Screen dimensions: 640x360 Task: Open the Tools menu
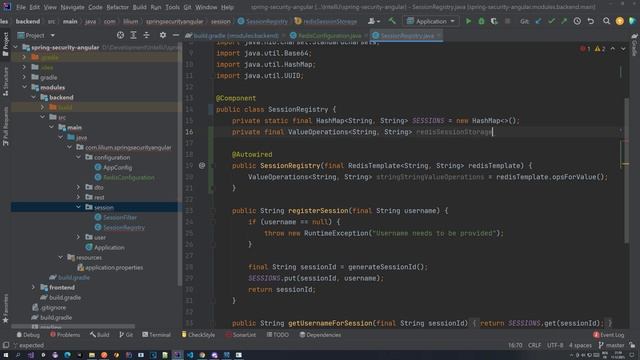pos(172,7)
